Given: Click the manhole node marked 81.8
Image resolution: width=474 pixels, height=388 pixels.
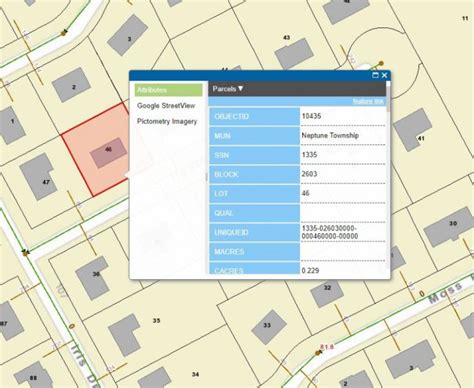Looking at the screenshot, I should 318,353.
